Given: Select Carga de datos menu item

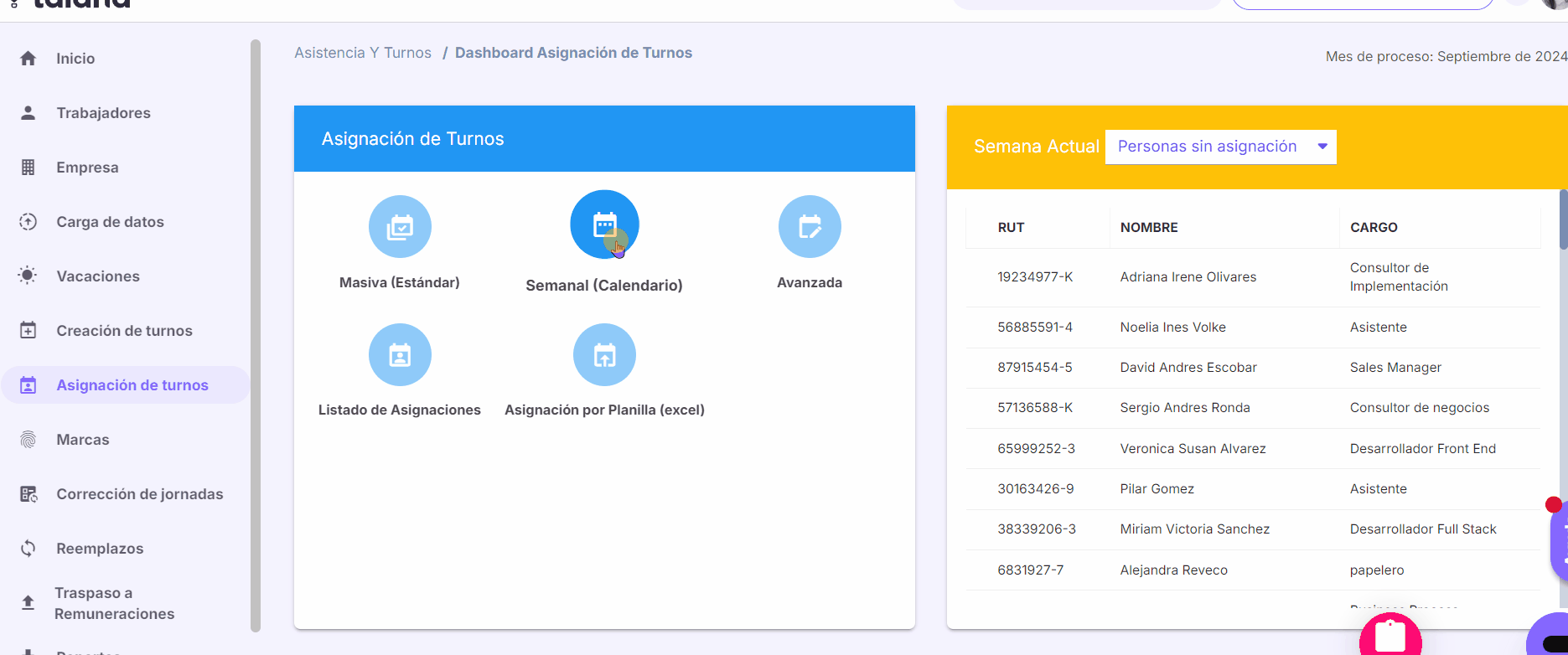Looking at the screenshot, I should 110,222.
